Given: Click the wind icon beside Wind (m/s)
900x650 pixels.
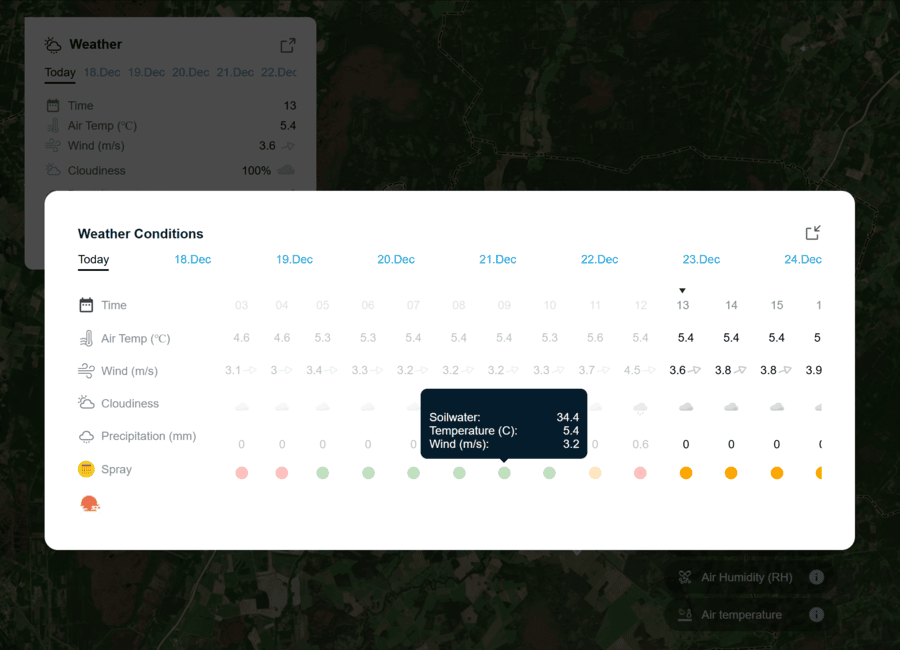Looking at the screenshot, I should (x=86, y=371).
